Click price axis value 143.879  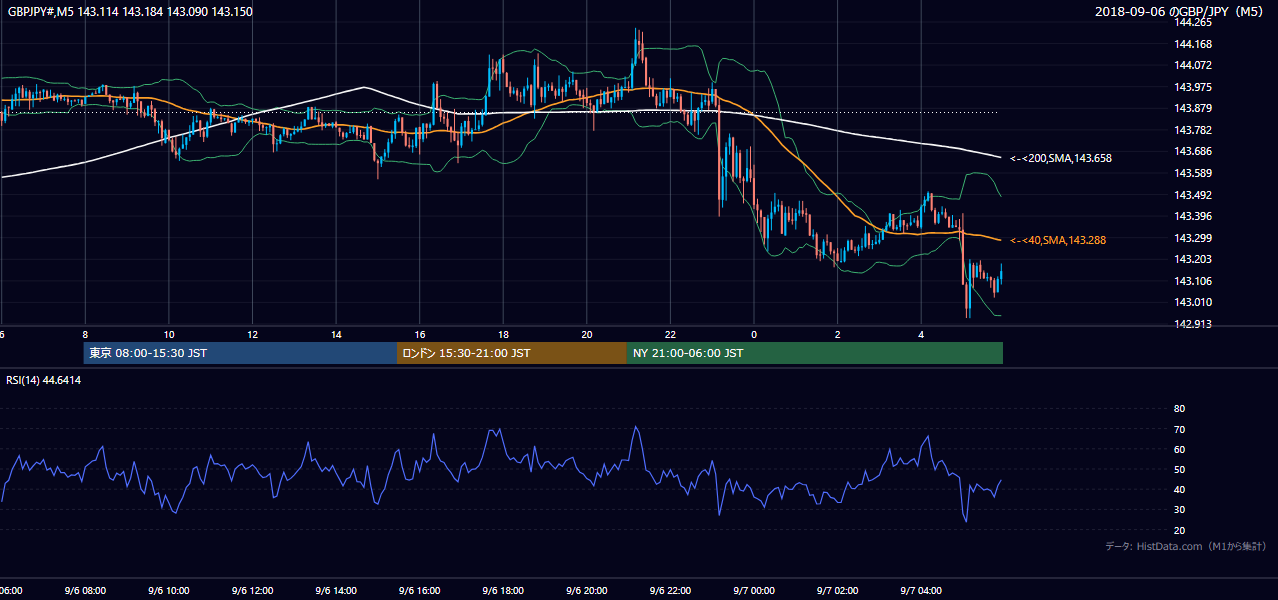pyautogui.click(x=1193, y=108)
